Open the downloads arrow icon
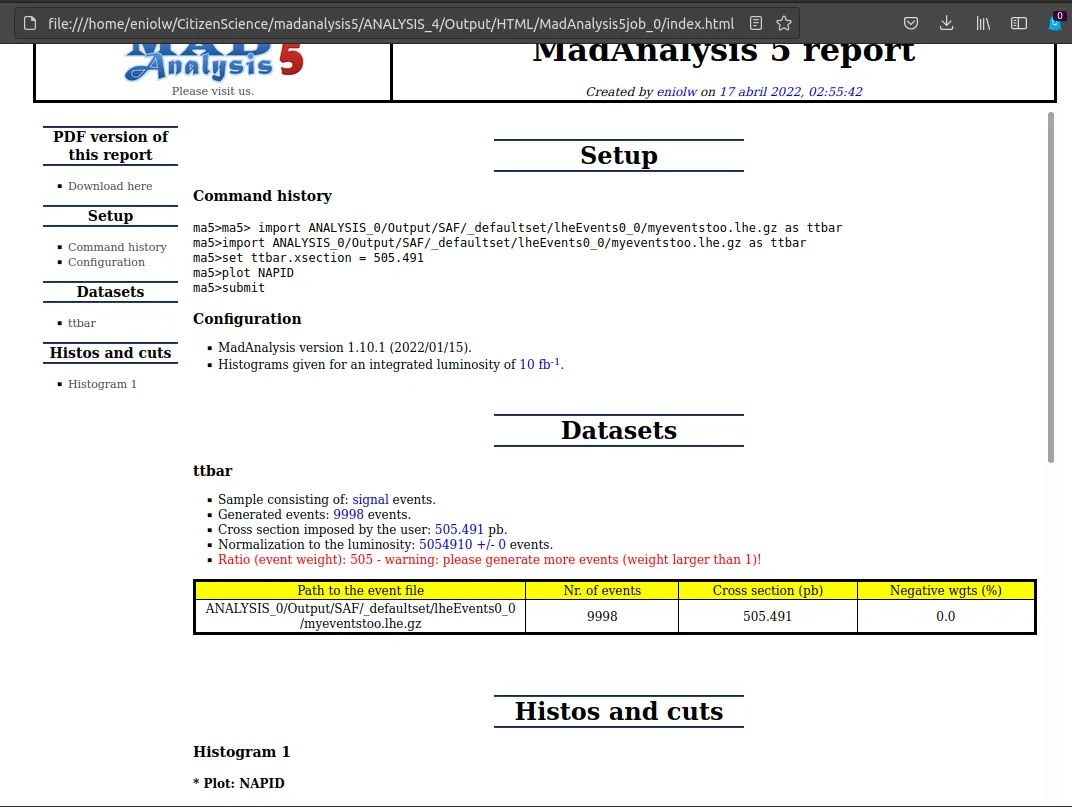This screenshot has height=807, width=1072. [946, 23]
